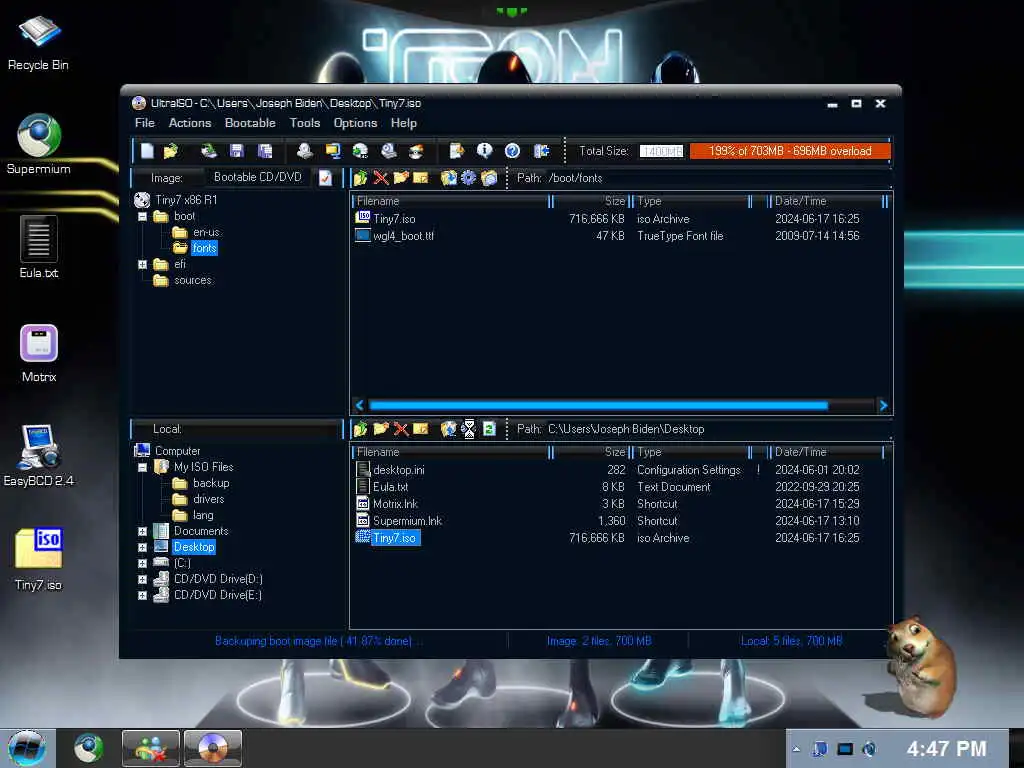Expand the (C:) drive node

142,563
